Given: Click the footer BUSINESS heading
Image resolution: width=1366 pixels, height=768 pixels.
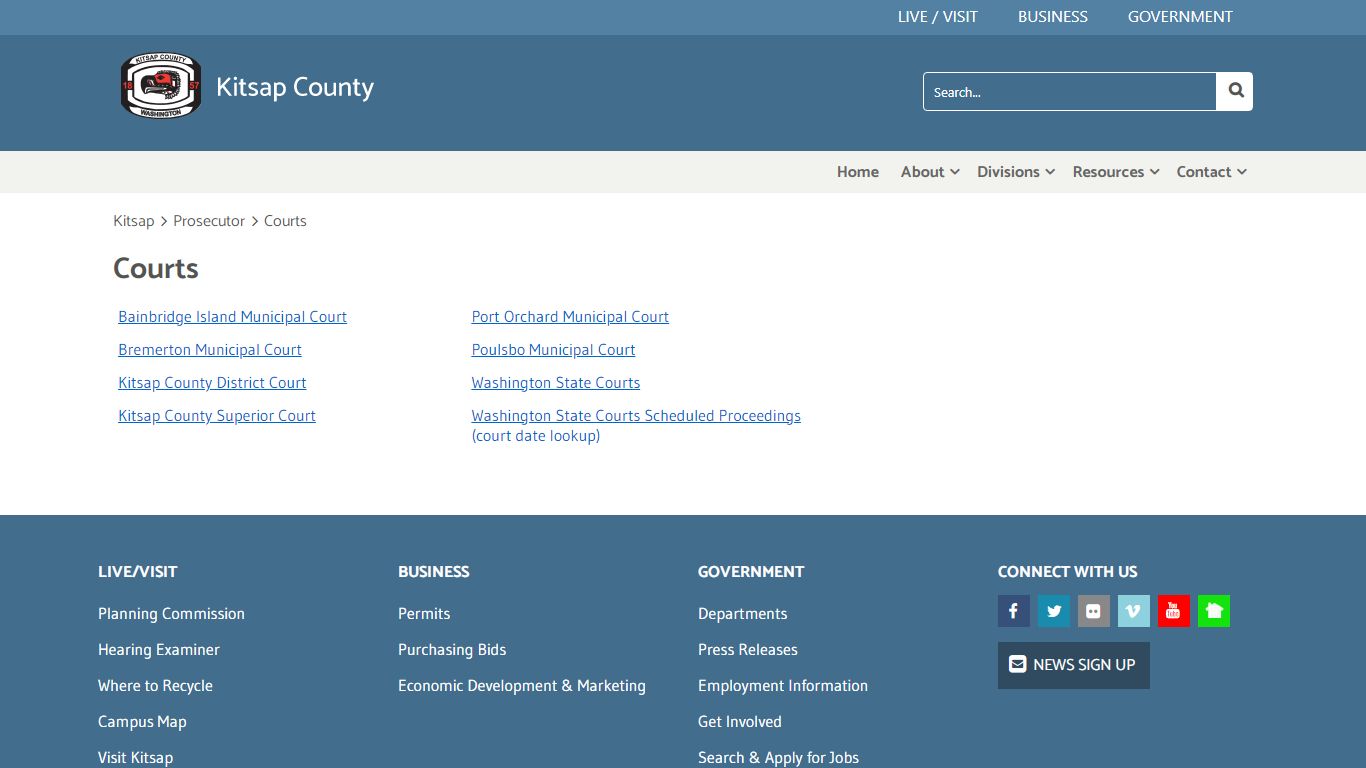Looking at the screenshot, I should click(x=434, y=572).
